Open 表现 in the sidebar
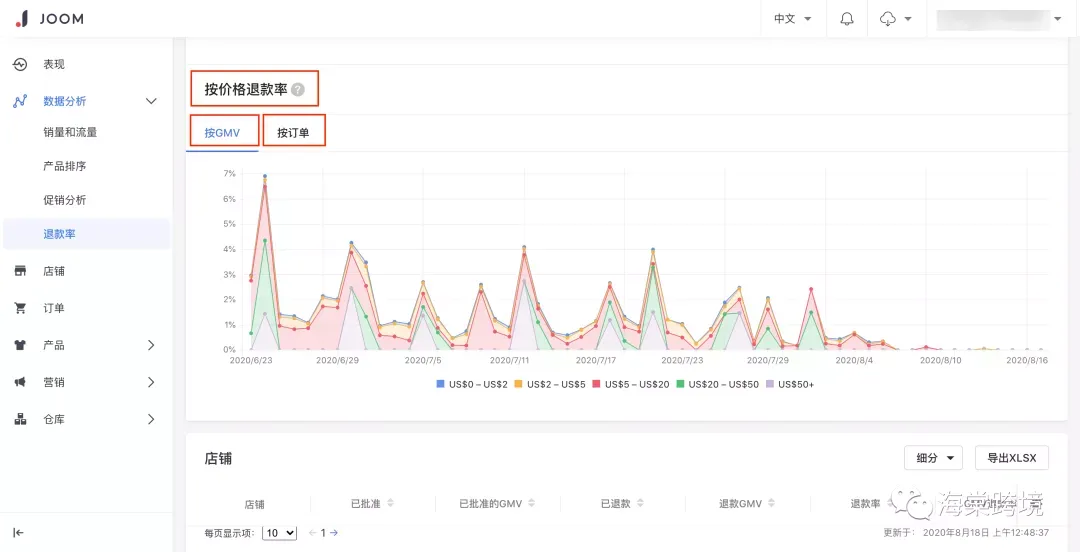This screenshot has width=1080, height=552. [54, 64]
